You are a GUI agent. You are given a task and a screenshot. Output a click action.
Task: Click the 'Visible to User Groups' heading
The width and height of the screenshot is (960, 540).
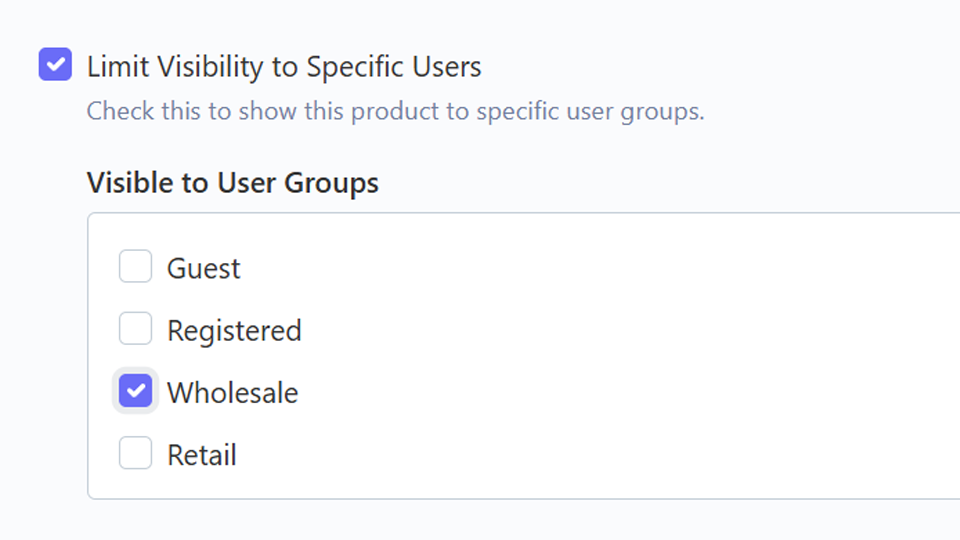232,183
